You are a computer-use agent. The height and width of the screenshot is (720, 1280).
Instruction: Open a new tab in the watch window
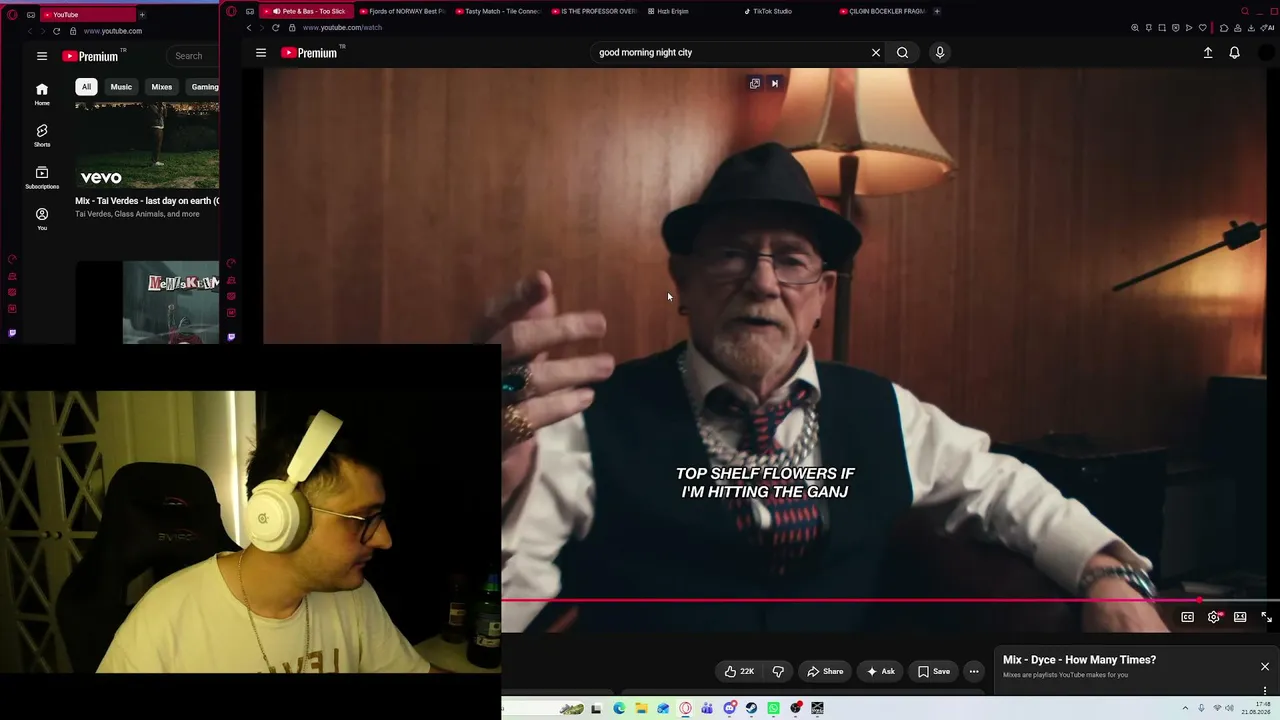[937, 11]
